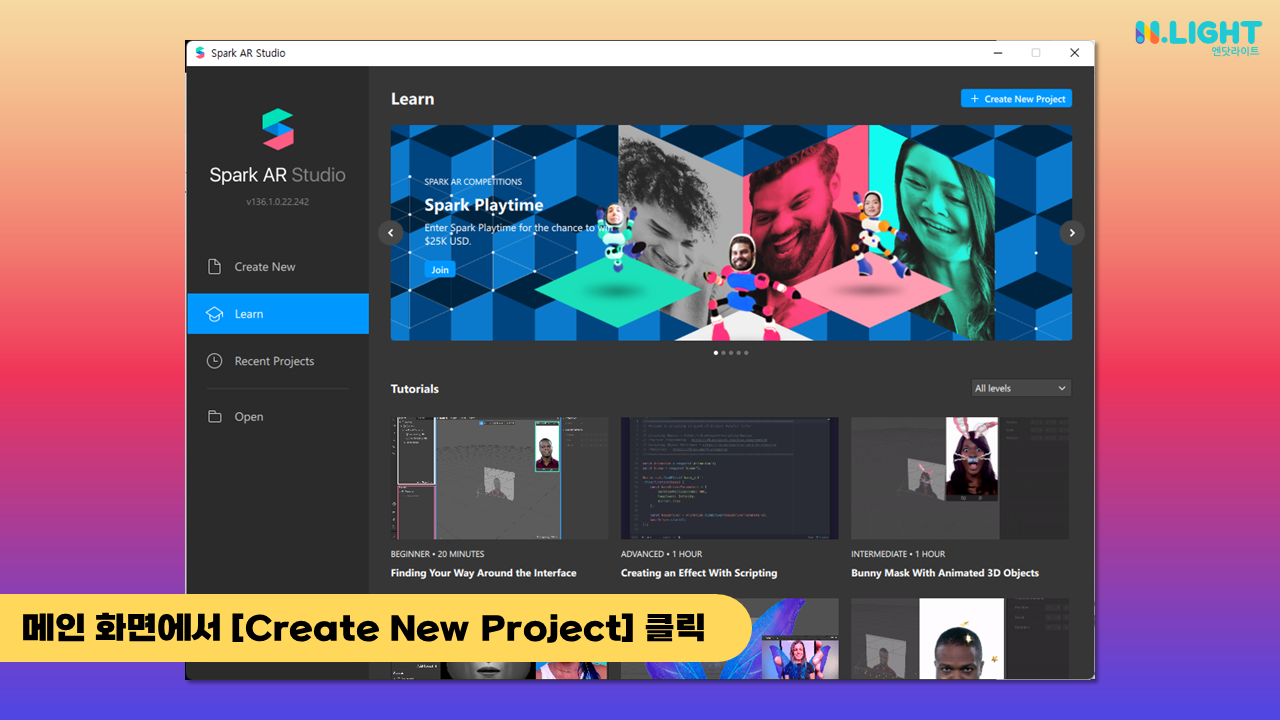Screen dimensions: 1280x720
Task: Open Bunny Mask With Animated 3D Objects thumbnail
Action: (960, 478)
